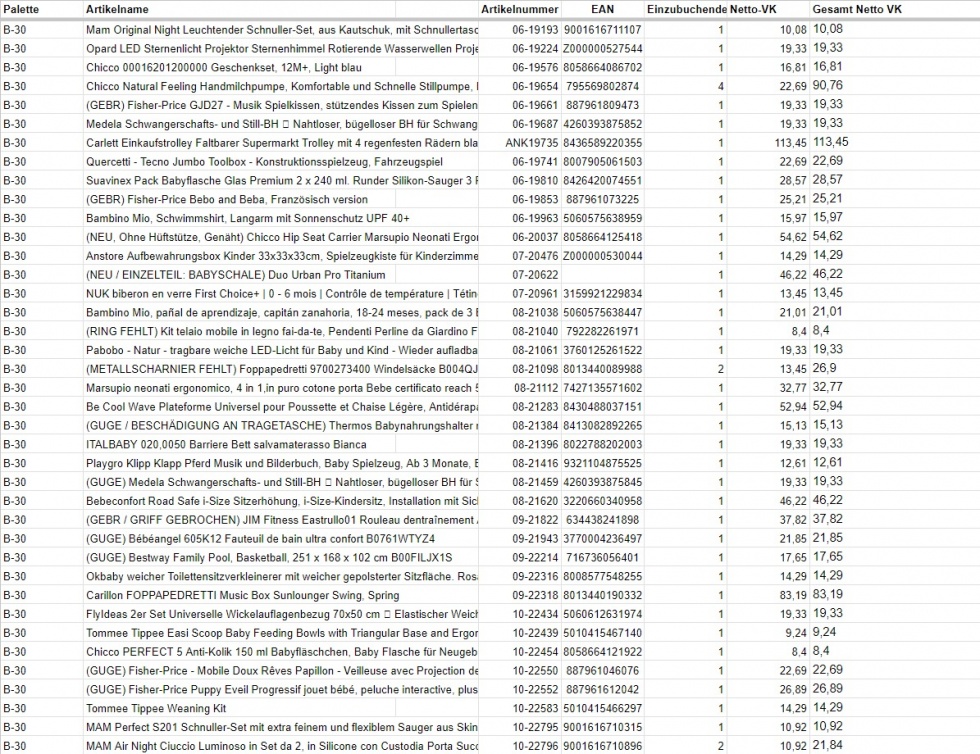This screenshot has height=754, width=980.
Task: Select the Fisher-Price GJD27 Musik Spielkissen cell
Action: [x=282, y=105]
